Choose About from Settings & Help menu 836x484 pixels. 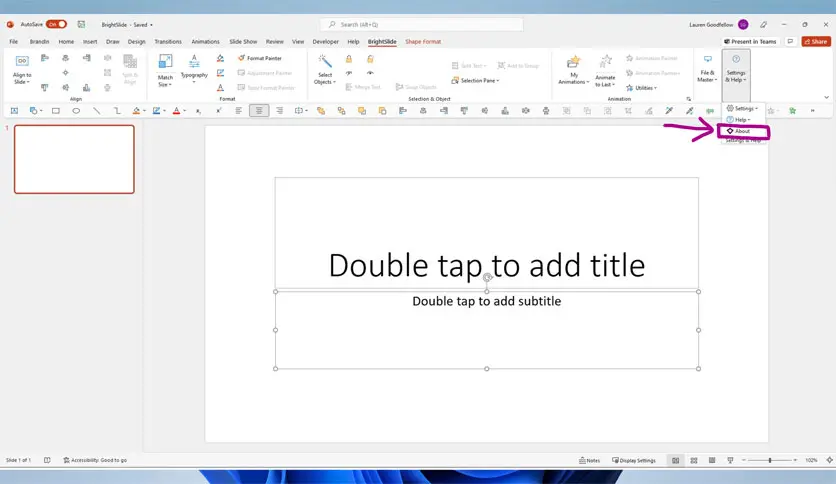[742, 131]
